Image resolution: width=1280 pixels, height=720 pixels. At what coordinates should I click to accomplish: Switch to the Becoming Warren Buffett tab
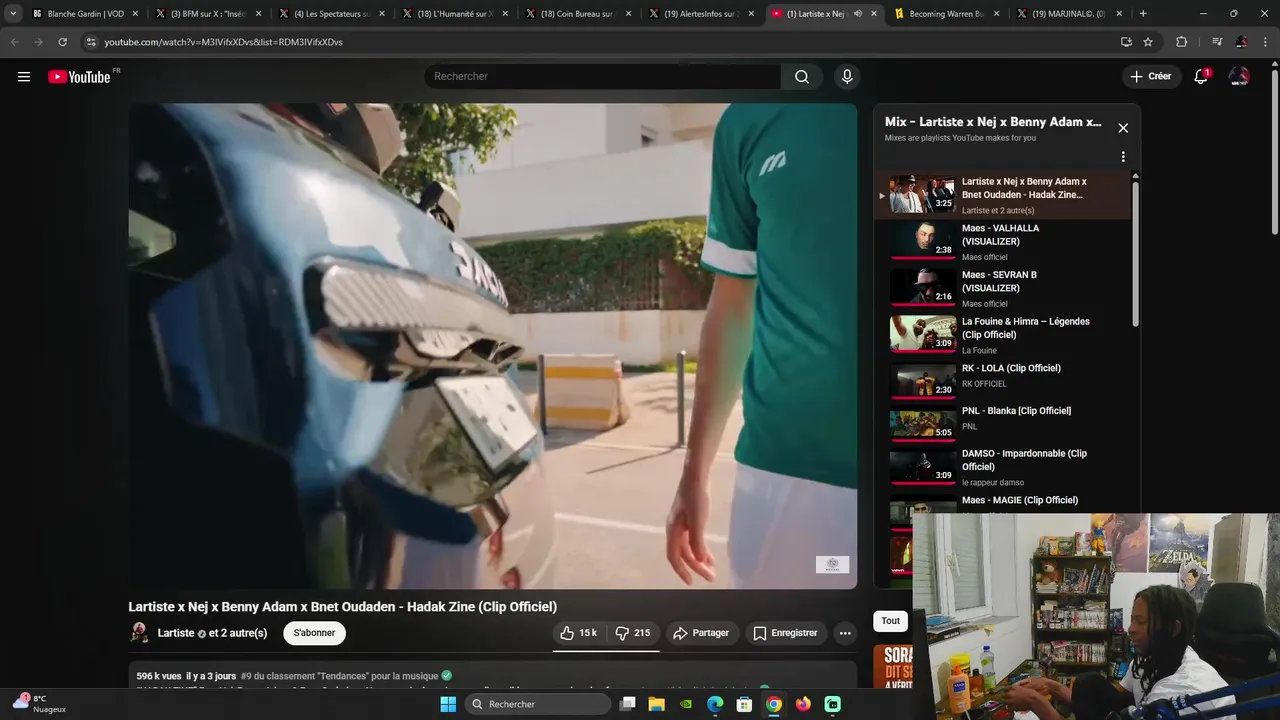[946, 14]
